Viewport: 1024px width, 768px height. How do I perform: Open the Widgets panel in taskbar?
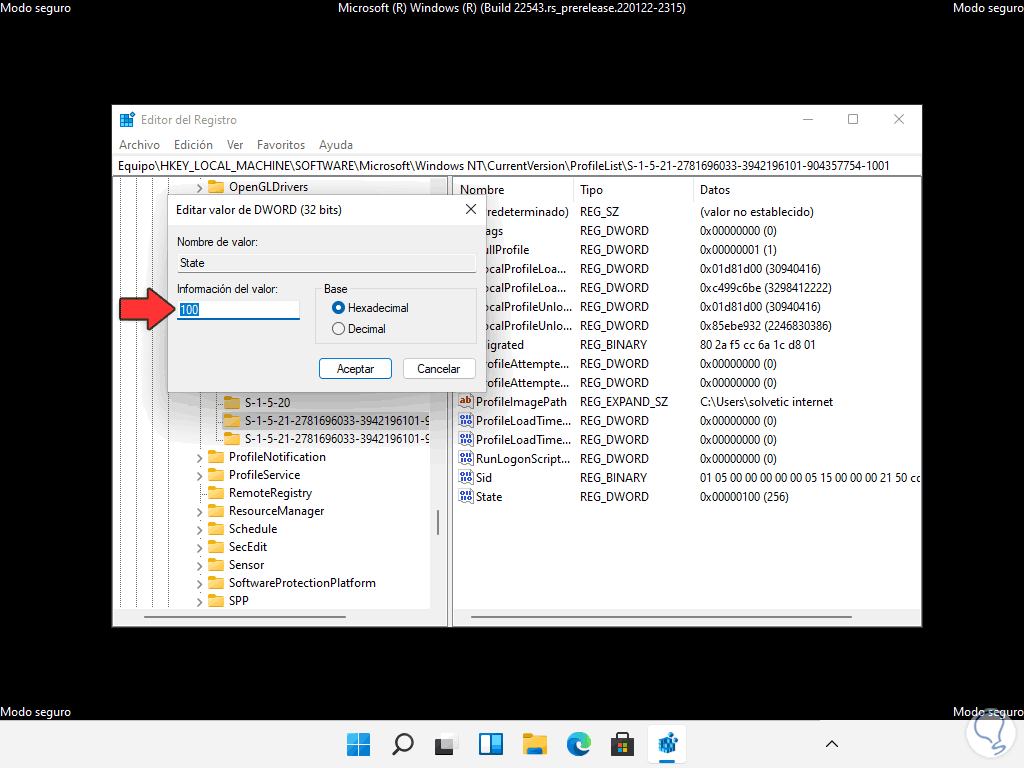490,744
